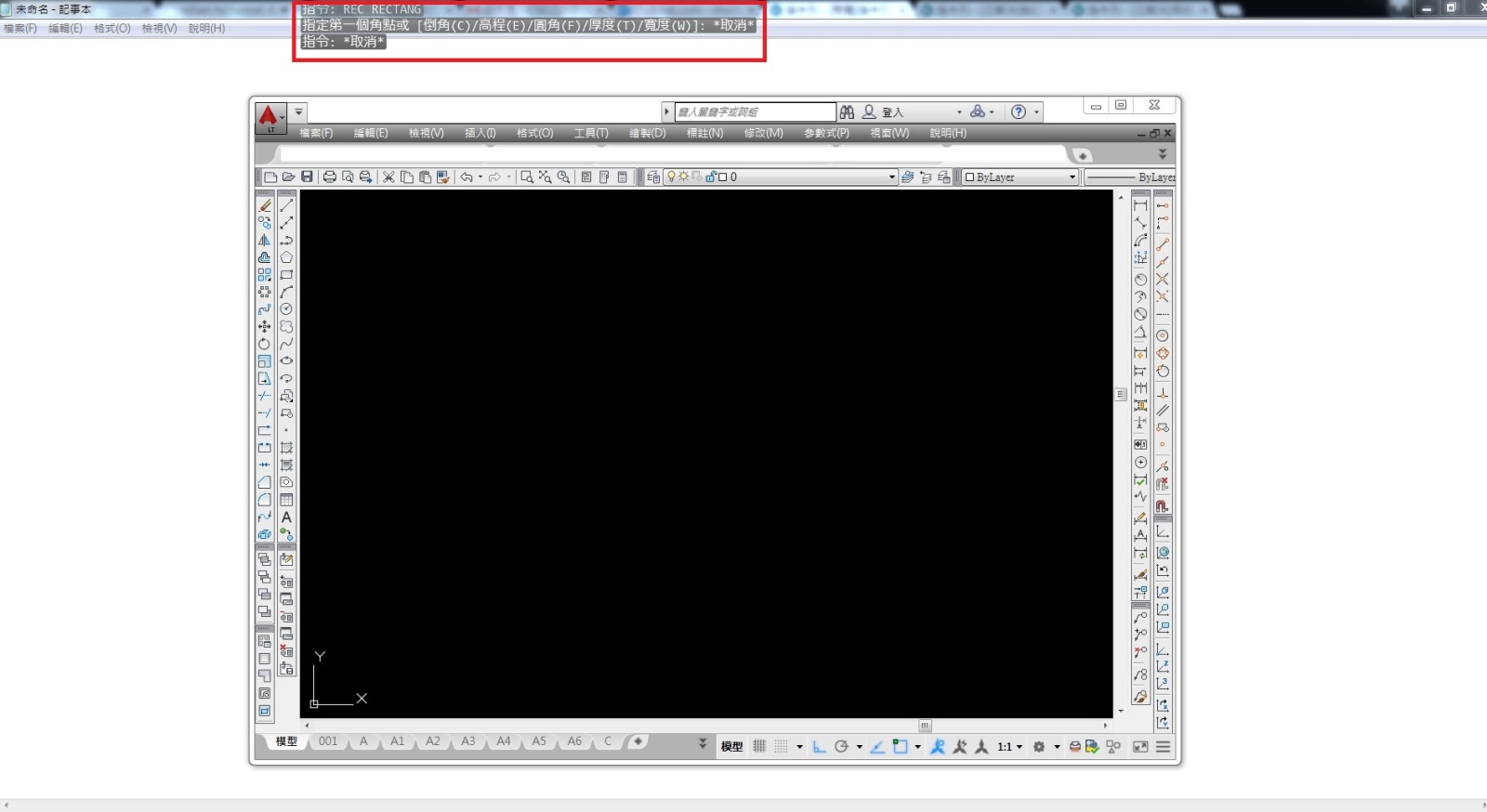Open snap settings dropdown arrow
Image resolution: width=1487 pixels, height=812 pixels.
pyautogui.click(x=799, y=747)
